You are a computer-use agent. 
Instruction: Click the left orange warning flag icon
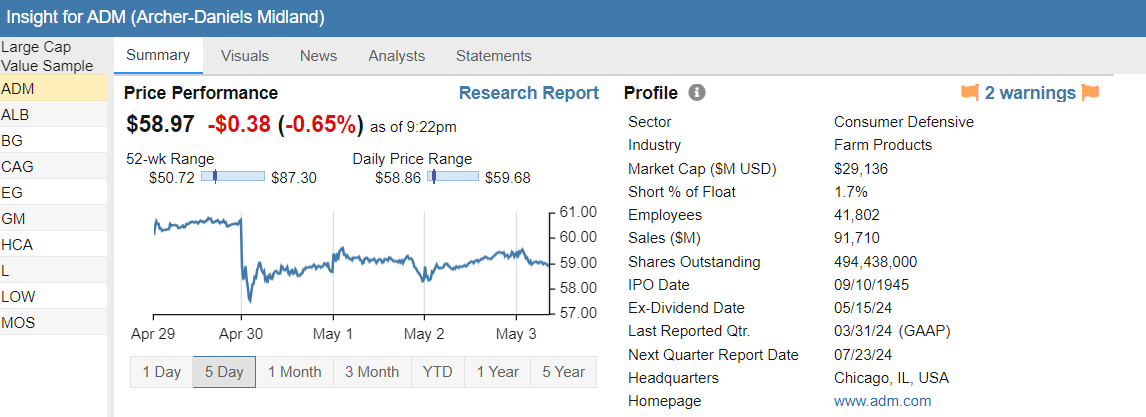coord(969,93)
